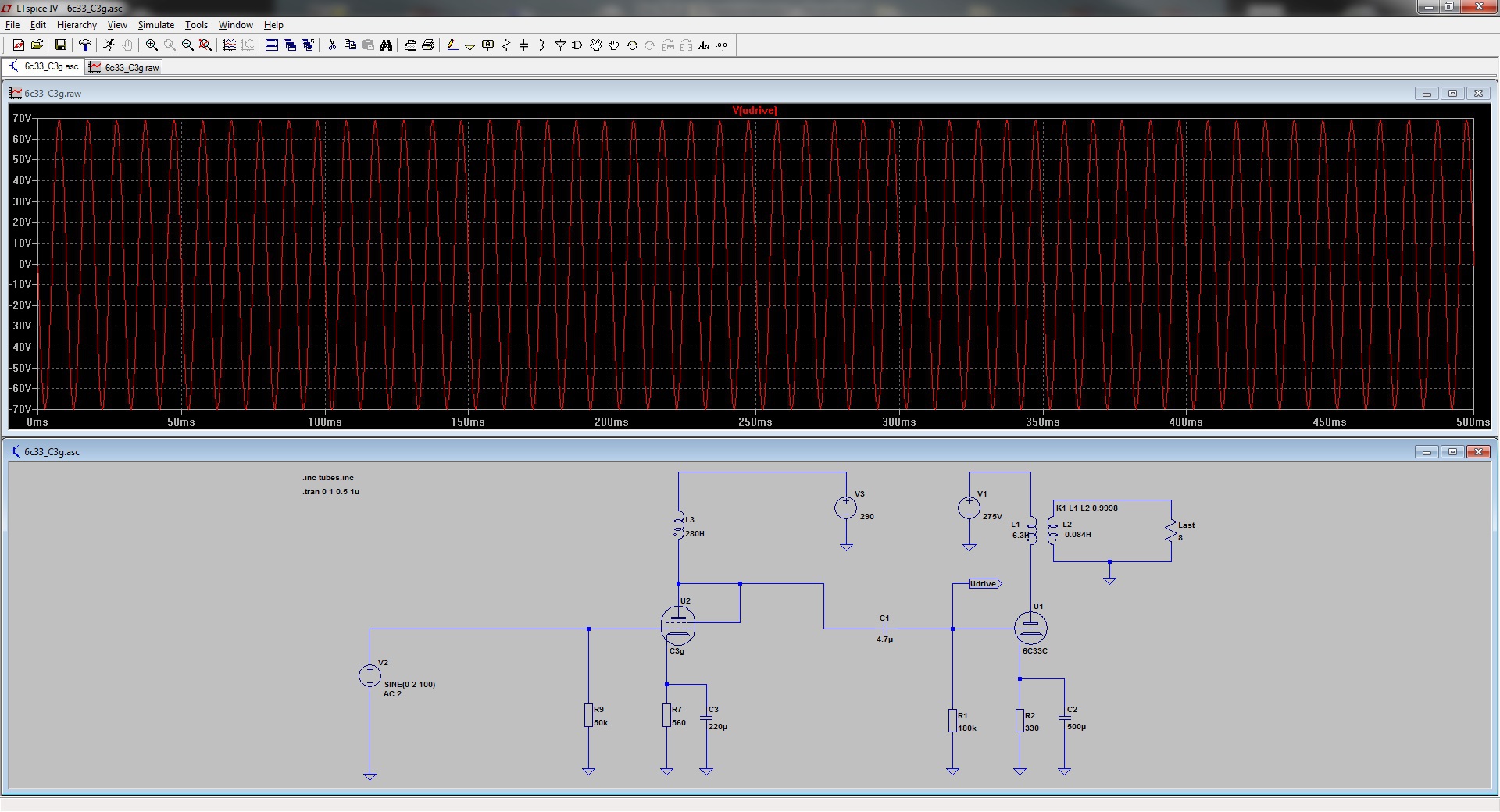Open the Hierarchy menu

77,25
